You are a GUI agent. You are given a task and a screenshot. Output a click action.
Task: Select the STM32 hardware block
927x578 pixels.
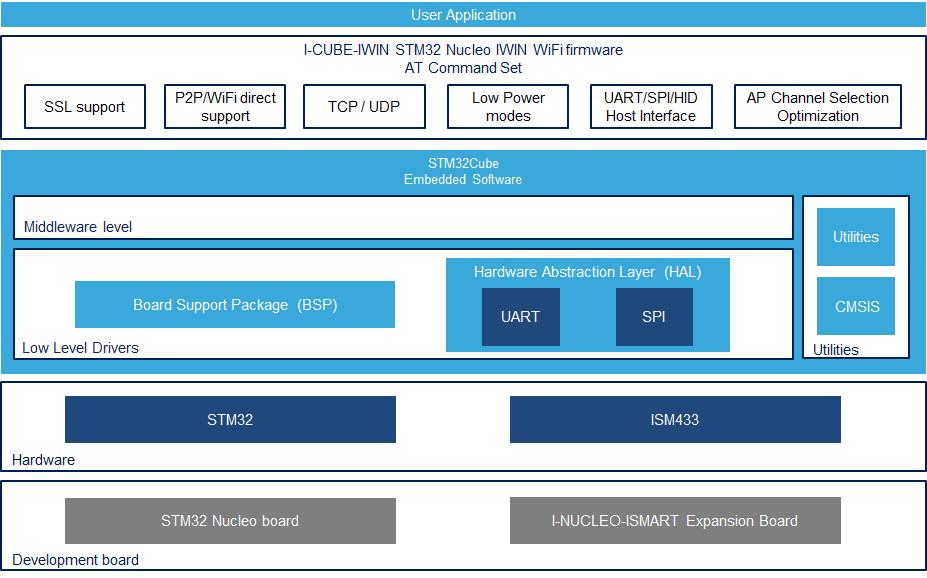click(x=230, y=420)
